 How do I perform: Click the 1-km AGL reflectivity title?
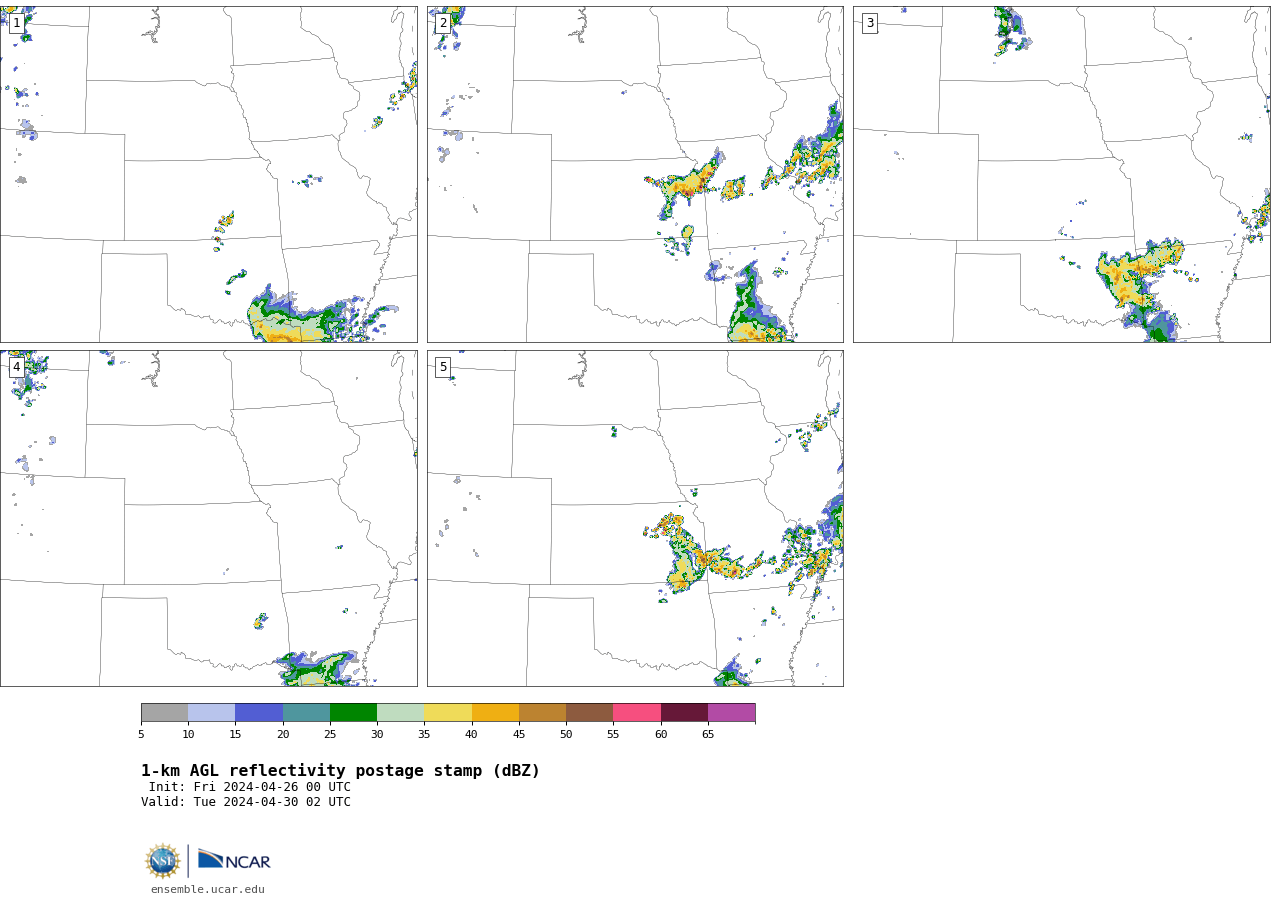(340, 771)
